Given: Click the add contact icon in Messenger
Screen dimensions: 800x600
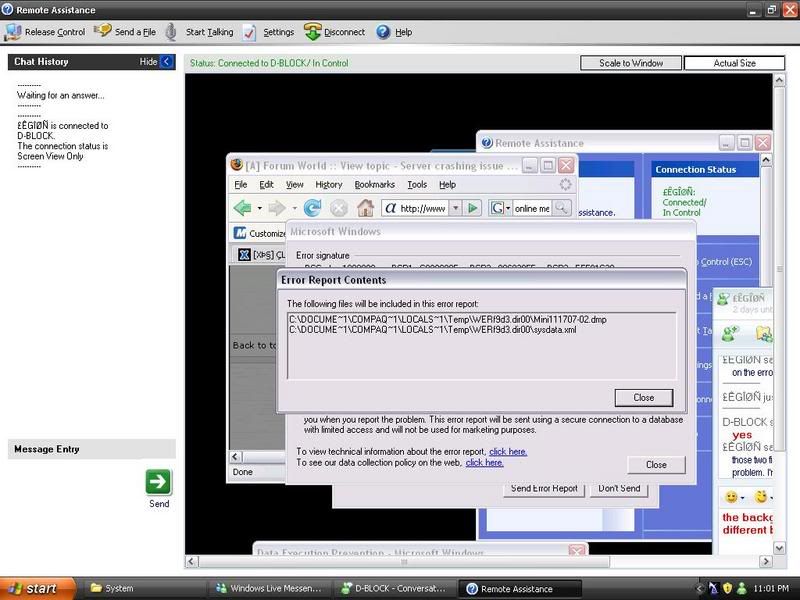Looking at the screenshot, I should pyautogui.click(x=731, y=334).
